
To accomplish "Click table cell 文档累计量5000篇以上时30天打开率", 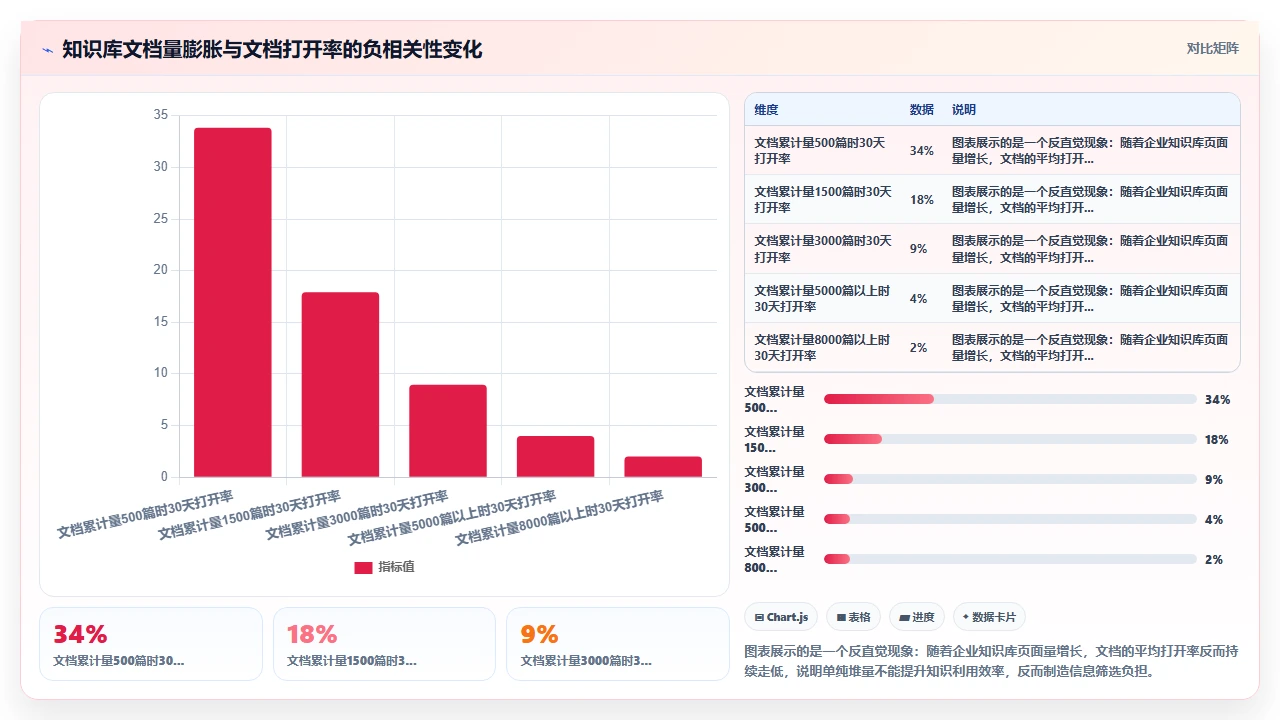I will click(823, 298).
